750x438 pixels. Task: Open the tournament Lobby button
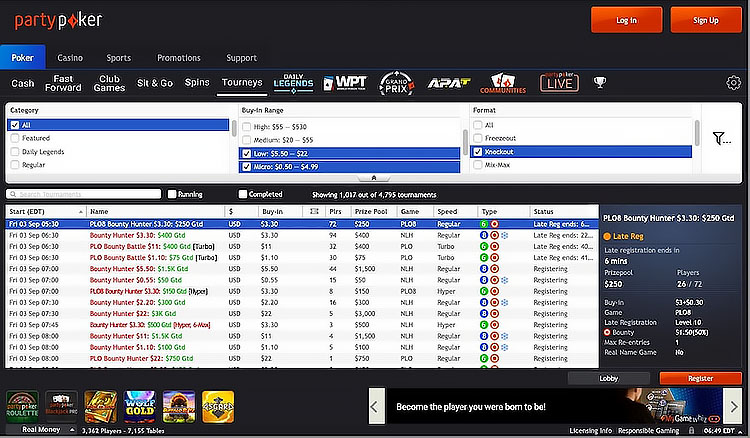[x=609, y=378]
